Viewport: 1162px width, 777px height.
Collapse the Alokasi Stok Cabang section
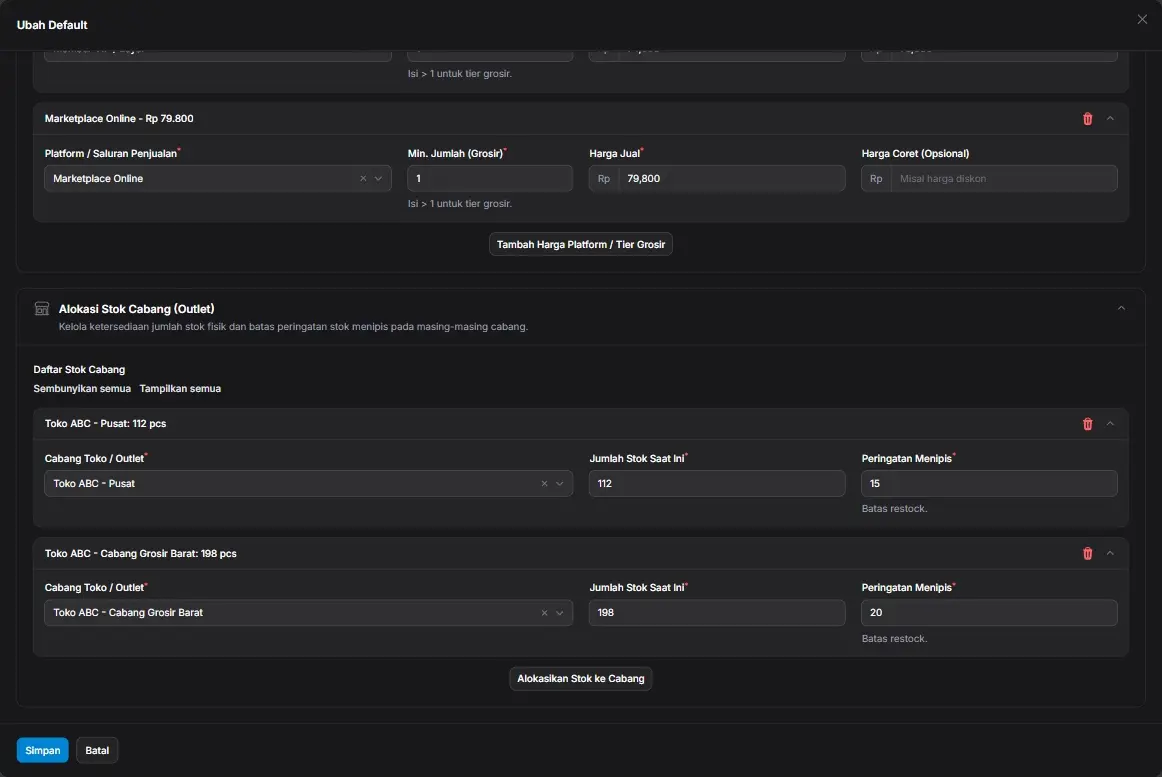(x=1121, y=308)
